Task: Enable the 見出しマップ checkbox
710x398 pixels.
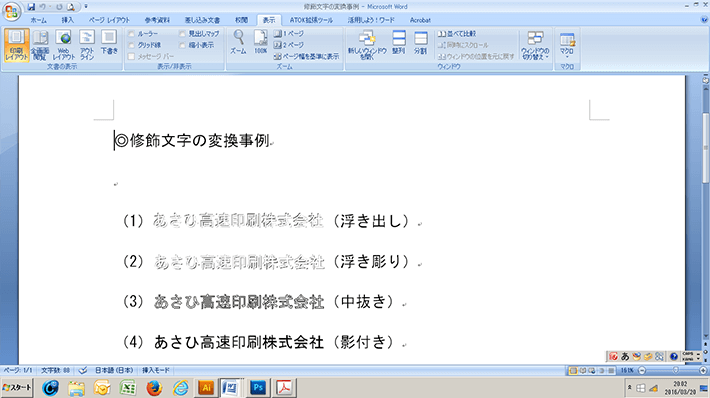Action: point(182,34)
